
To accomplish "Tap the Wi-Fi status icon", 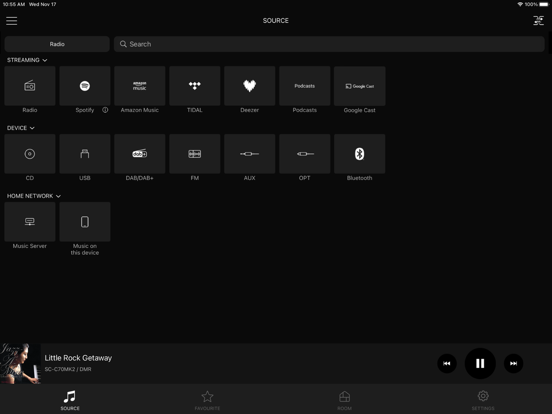I will pos(520,4).
